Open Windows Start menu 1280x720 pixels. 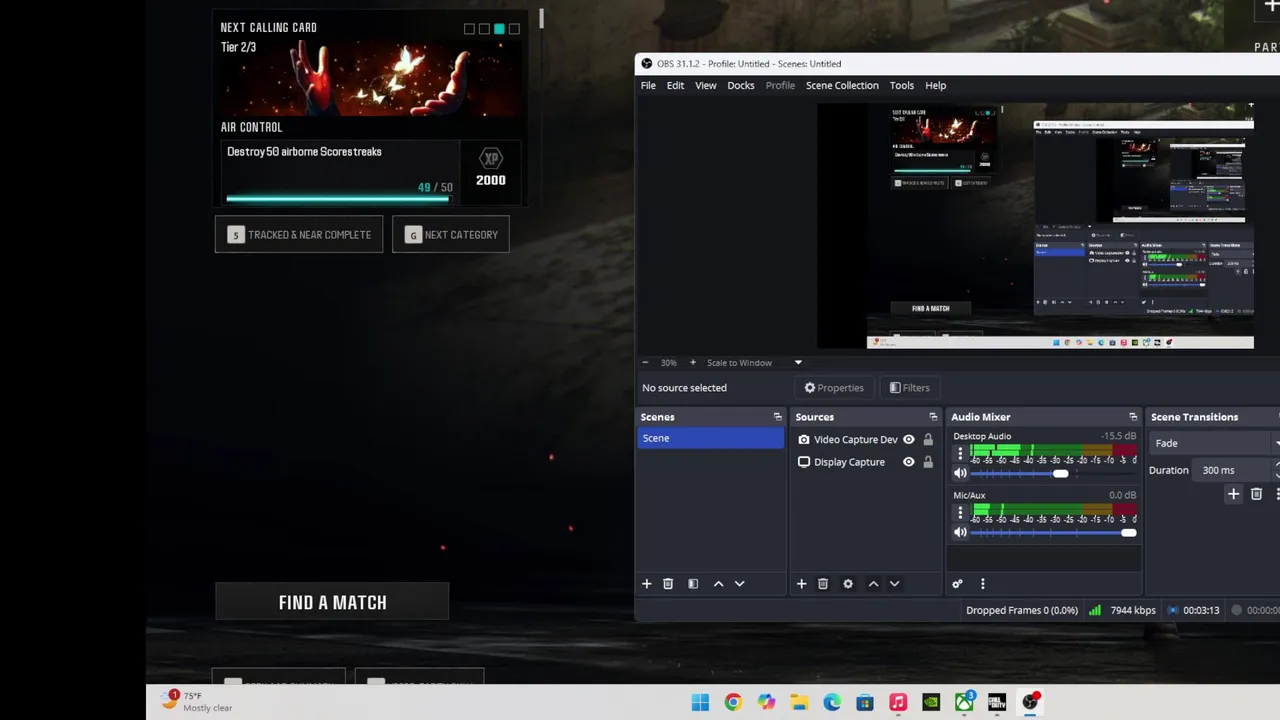click(x=700, y=703)
